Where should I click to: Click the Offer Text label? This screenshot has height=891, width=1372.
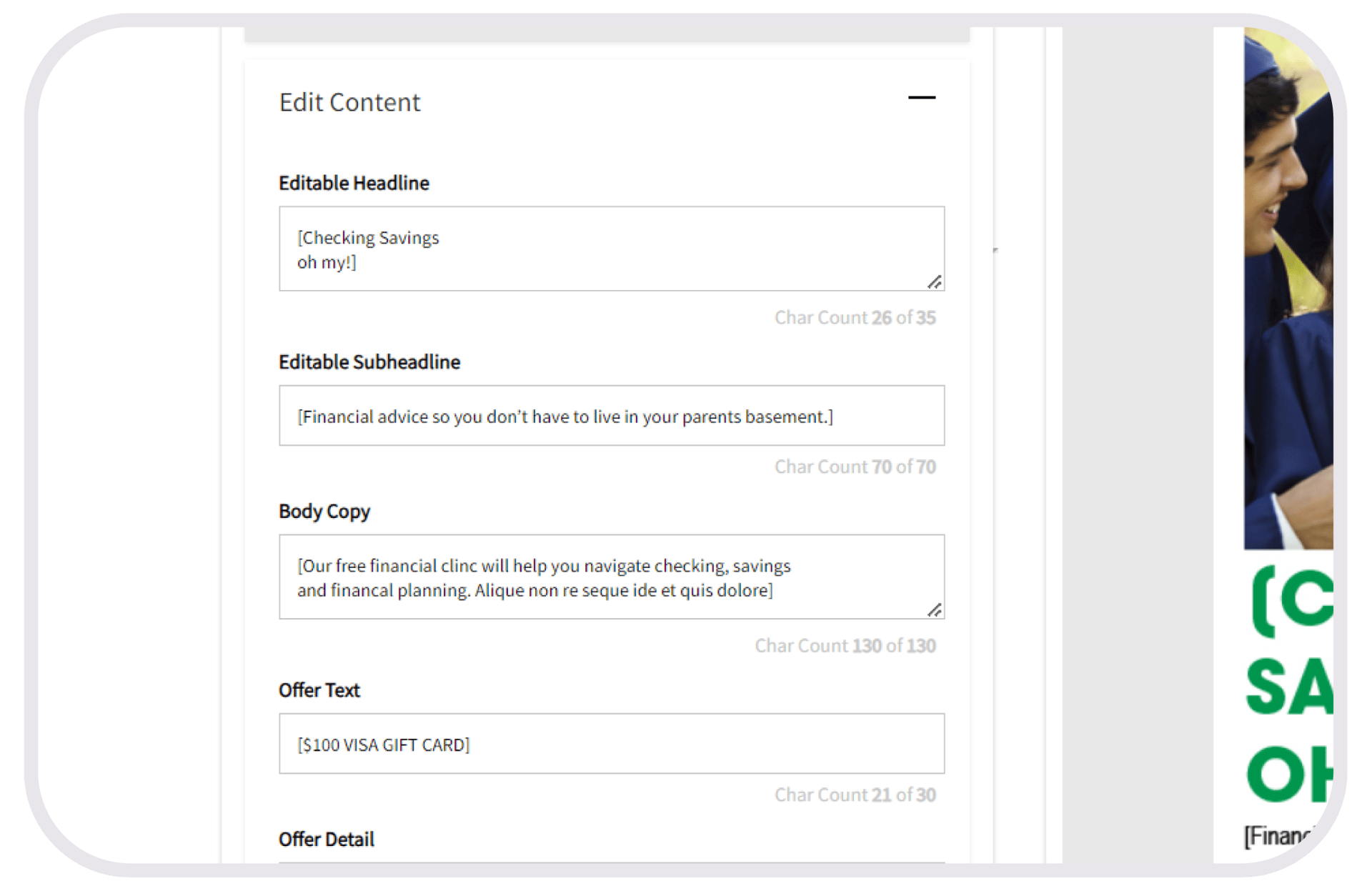(x=319, y=690)
